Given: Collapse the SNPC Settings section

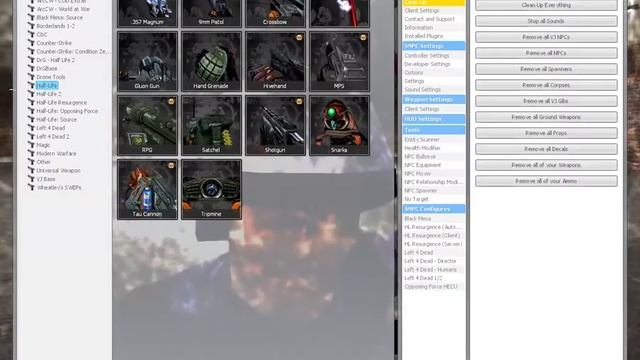Looking at the screenshot, I should click(x=433, y=46).
